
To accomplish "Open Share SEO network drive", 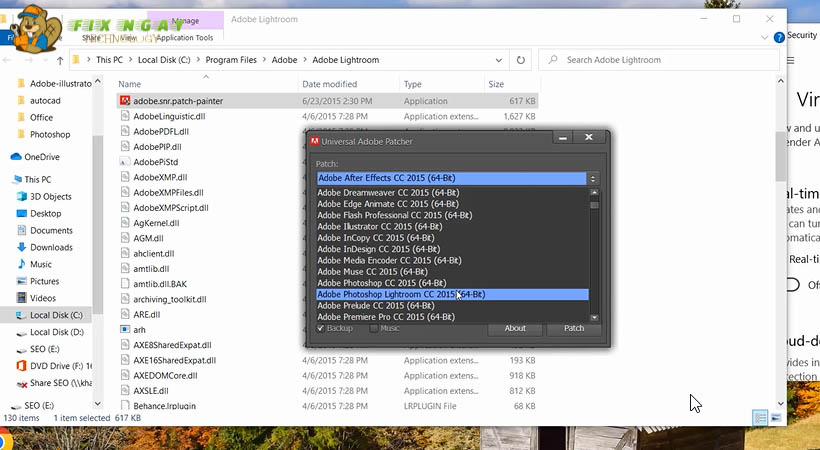I will click(x=54, y=383).
